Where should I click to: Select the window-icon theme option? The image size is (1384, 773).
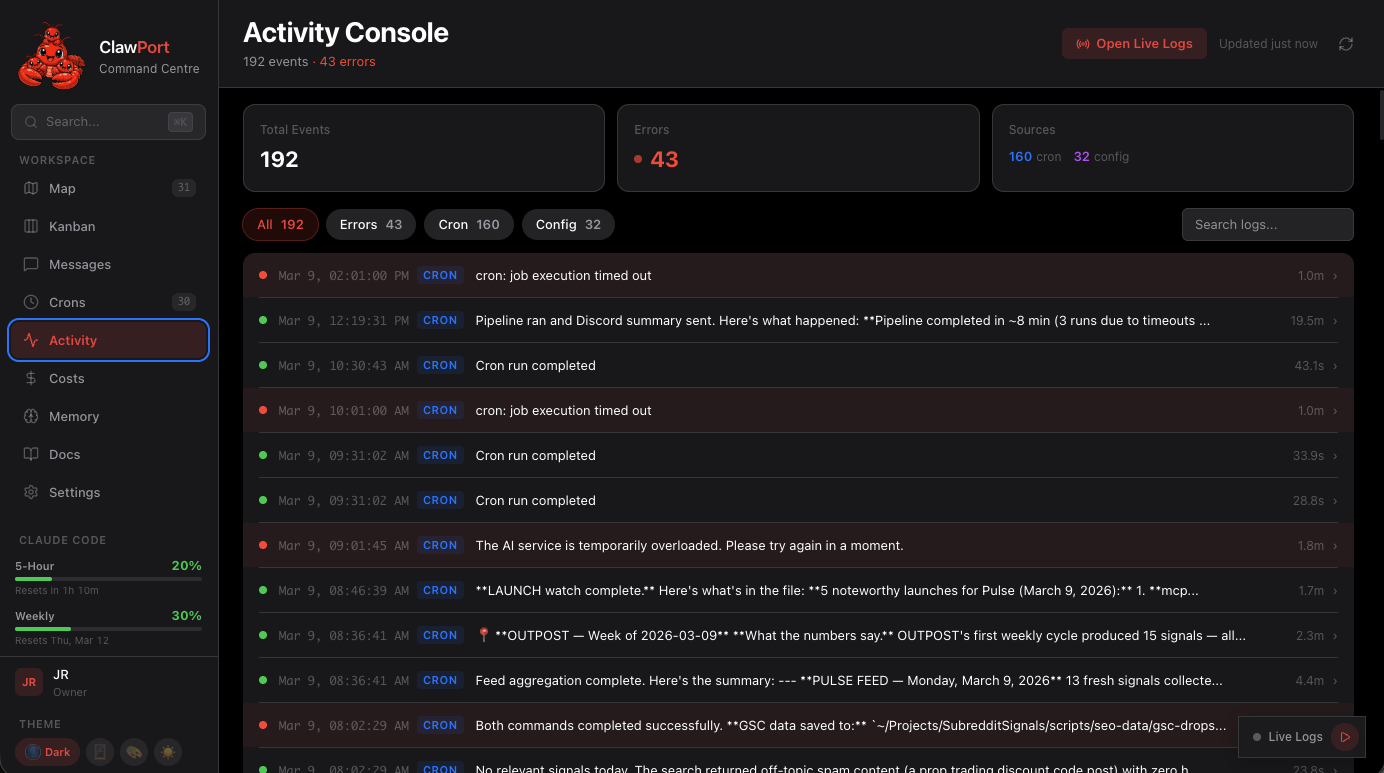tap(99, 752)
